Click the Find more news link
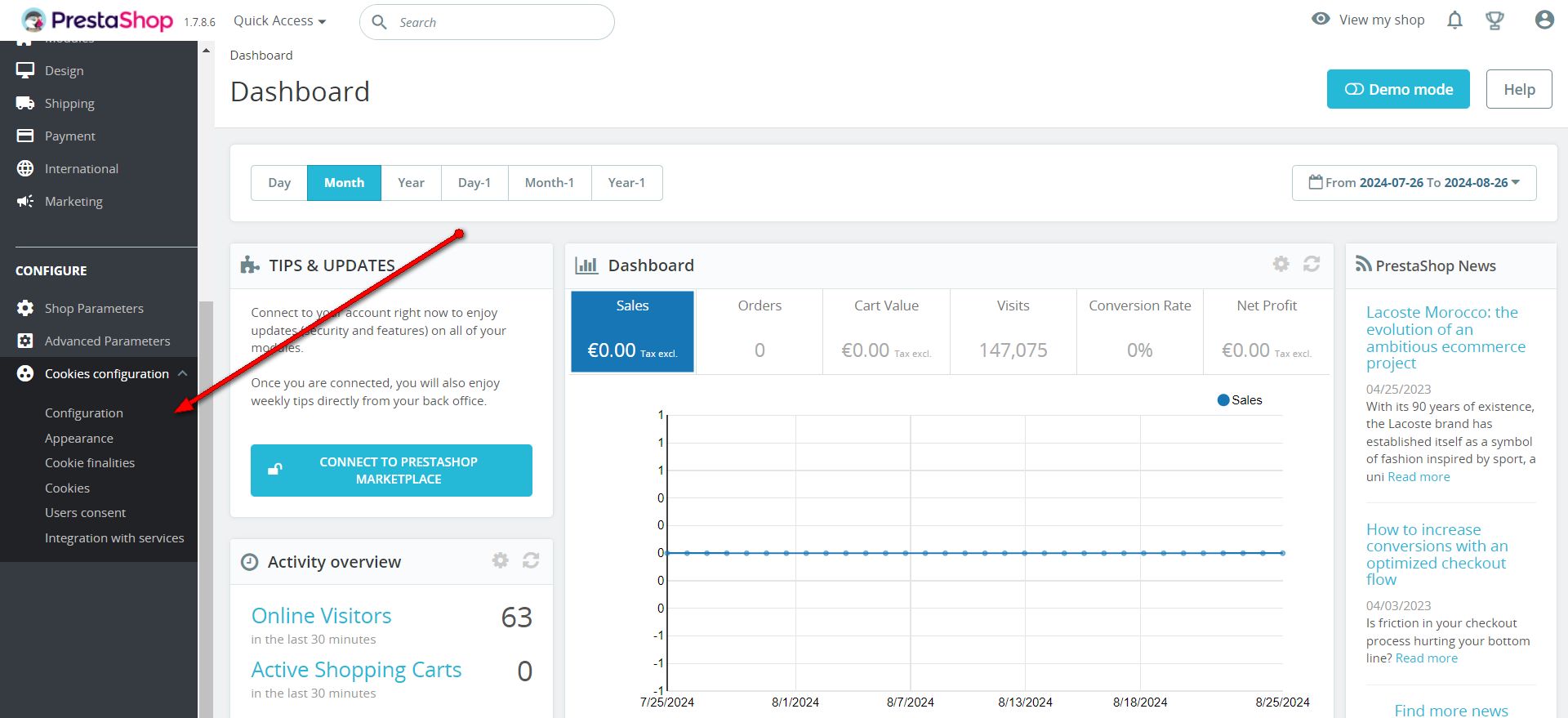This screenshot has width=1568, height=718. [x=1451, y=711]
